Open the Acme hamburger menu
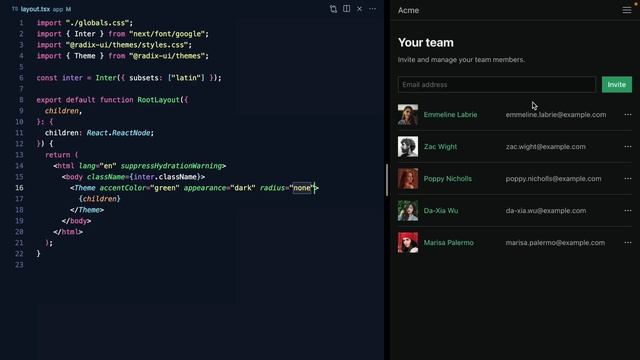 coord(627,10)
